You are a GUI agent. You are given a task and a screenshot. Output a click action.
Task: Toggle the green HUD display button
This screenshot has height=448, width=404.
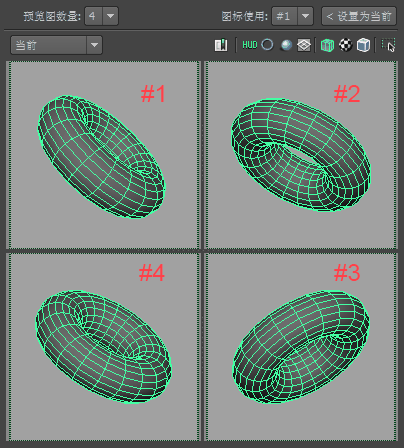[x=250, y=45]
